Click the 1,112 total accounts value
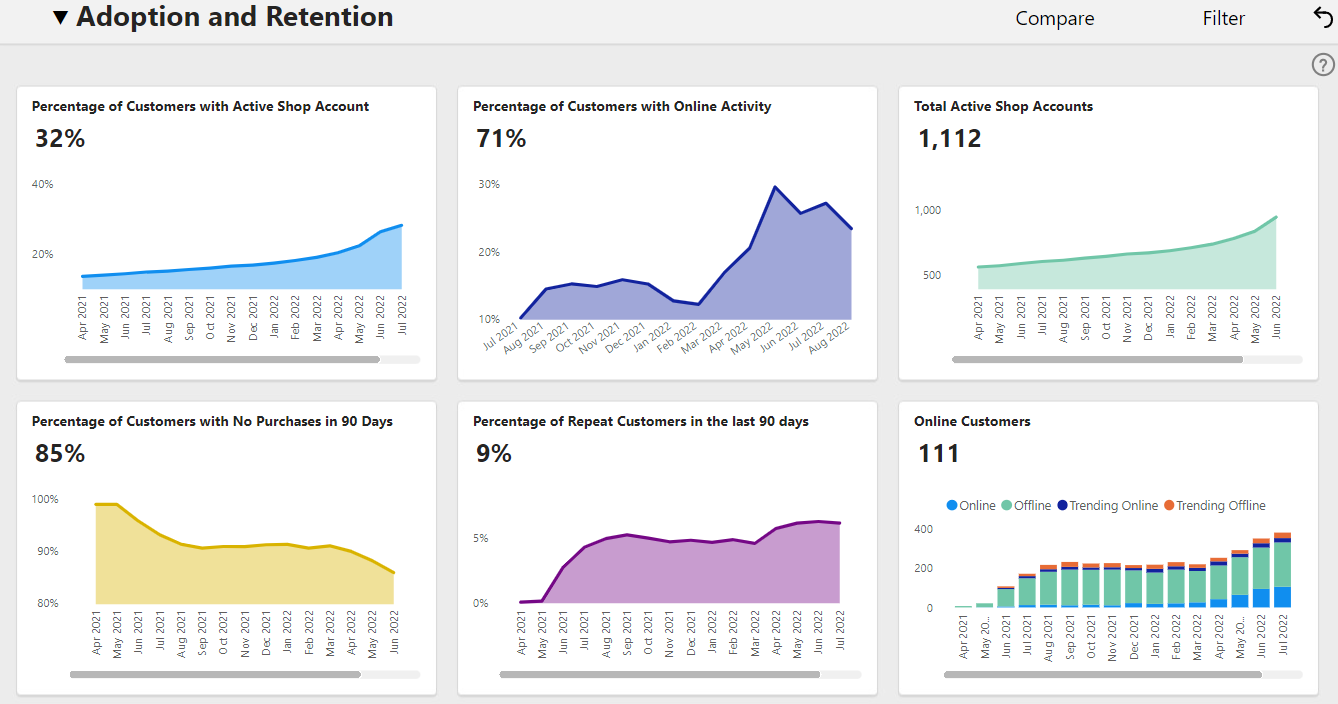This screenshot has width=1338, height=704. click(950, 139)
